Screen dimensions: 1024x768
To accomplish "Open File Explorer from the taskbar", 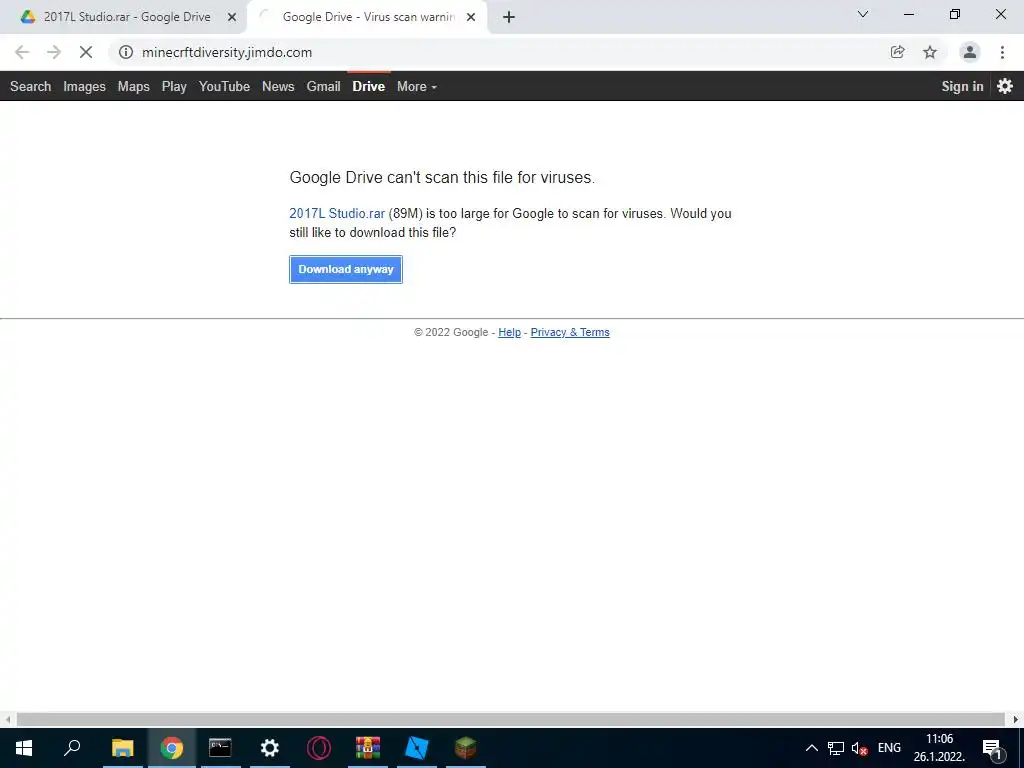I will click(122, 748).
